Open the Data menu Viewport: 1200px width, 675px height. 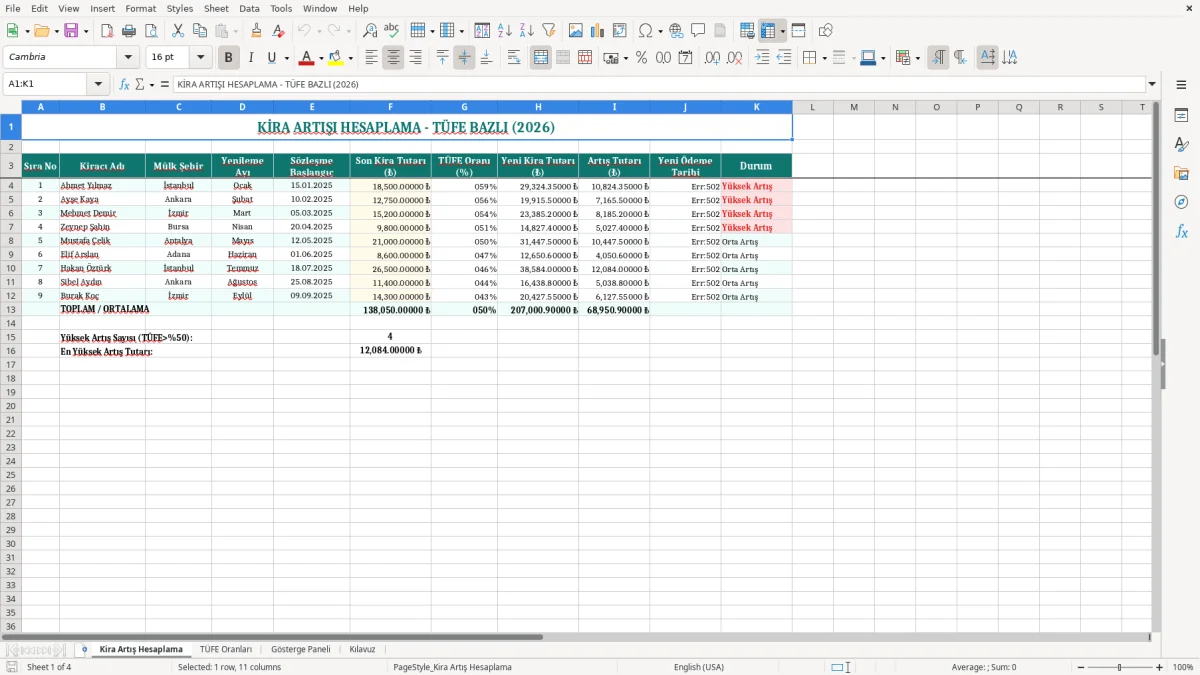tap(249, 8)
